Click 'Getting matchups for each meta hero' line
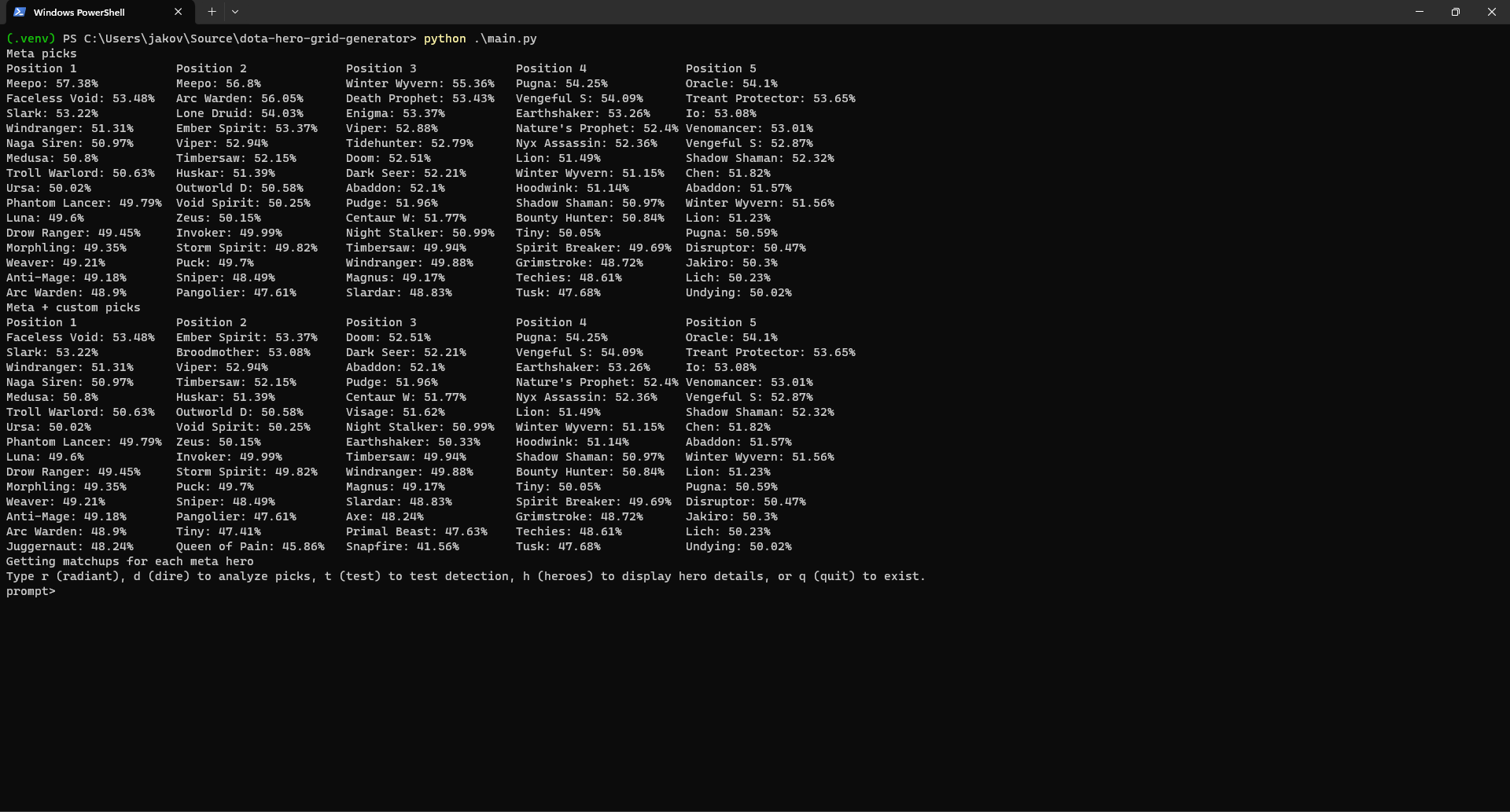The image size is (1510, 812). (130, 561)
